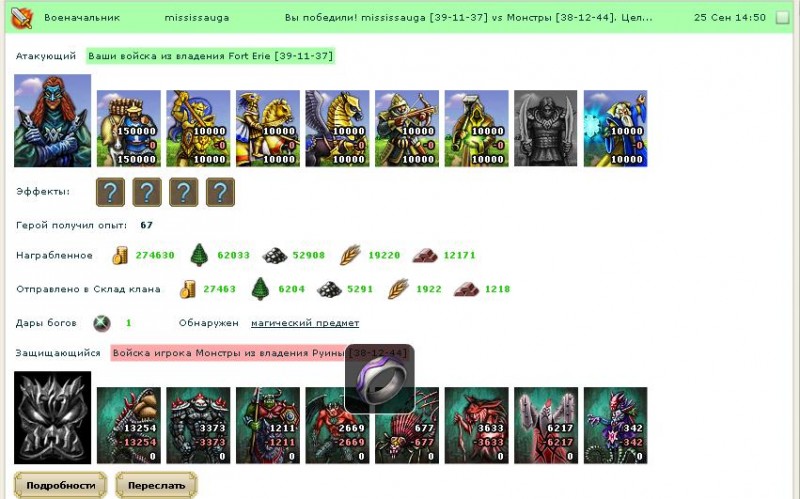Image resolution: width=800 pixels, height=499 pixels.
Task: Click the wizard mage unit with 10000
Action: (615, 129)
